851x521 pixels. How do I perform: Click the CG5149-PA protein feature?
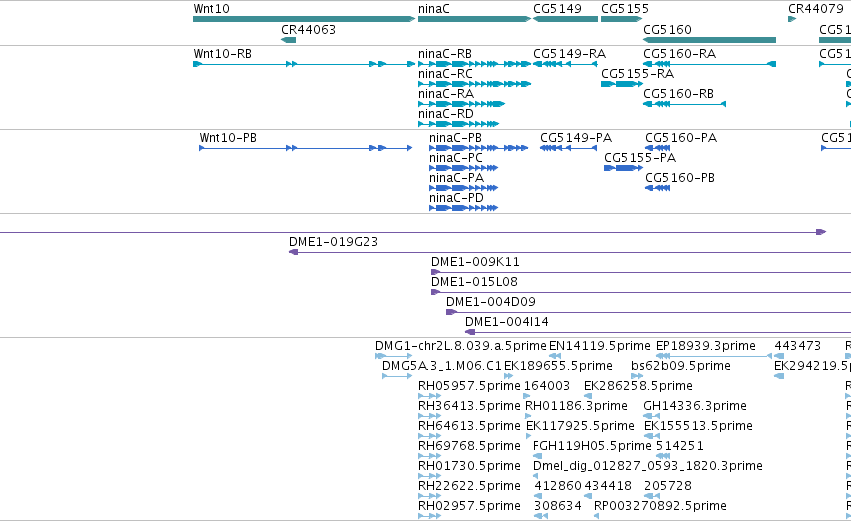pos(568,148)
